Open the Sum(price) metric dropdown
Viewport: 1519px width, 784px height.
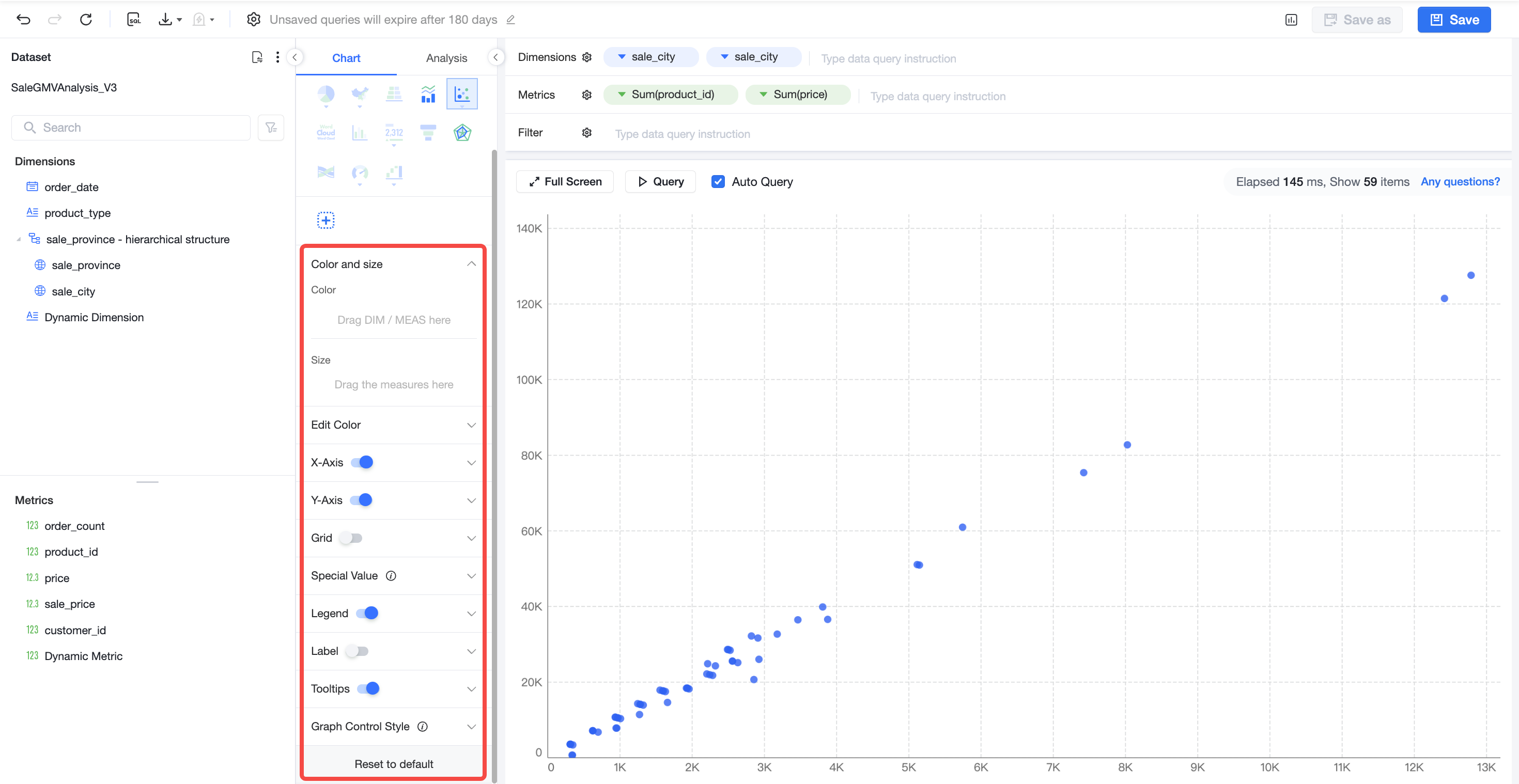(x=763, y=95)
